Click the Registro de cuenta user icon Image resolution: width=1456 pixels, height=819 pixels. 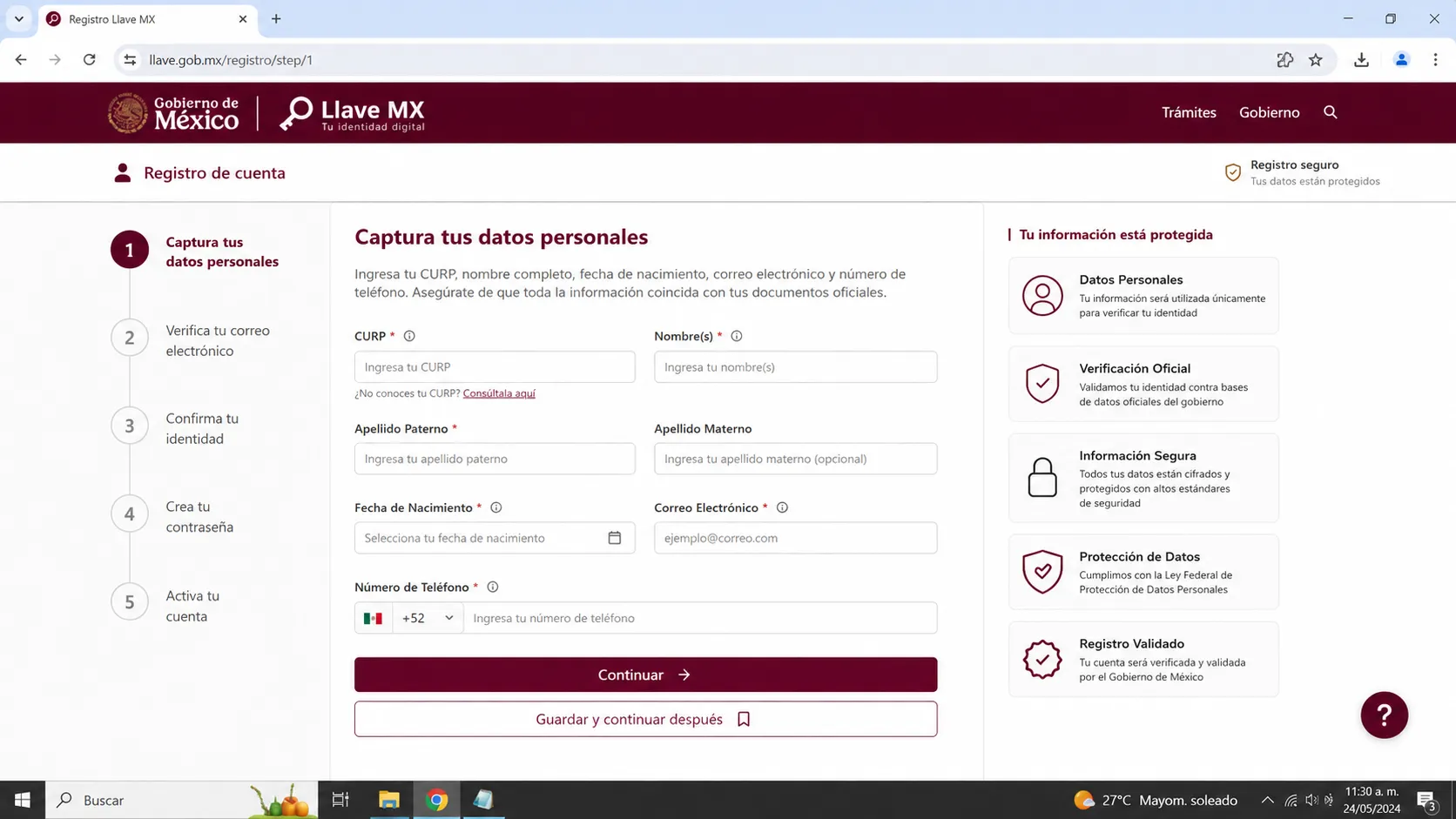[123, 172]
